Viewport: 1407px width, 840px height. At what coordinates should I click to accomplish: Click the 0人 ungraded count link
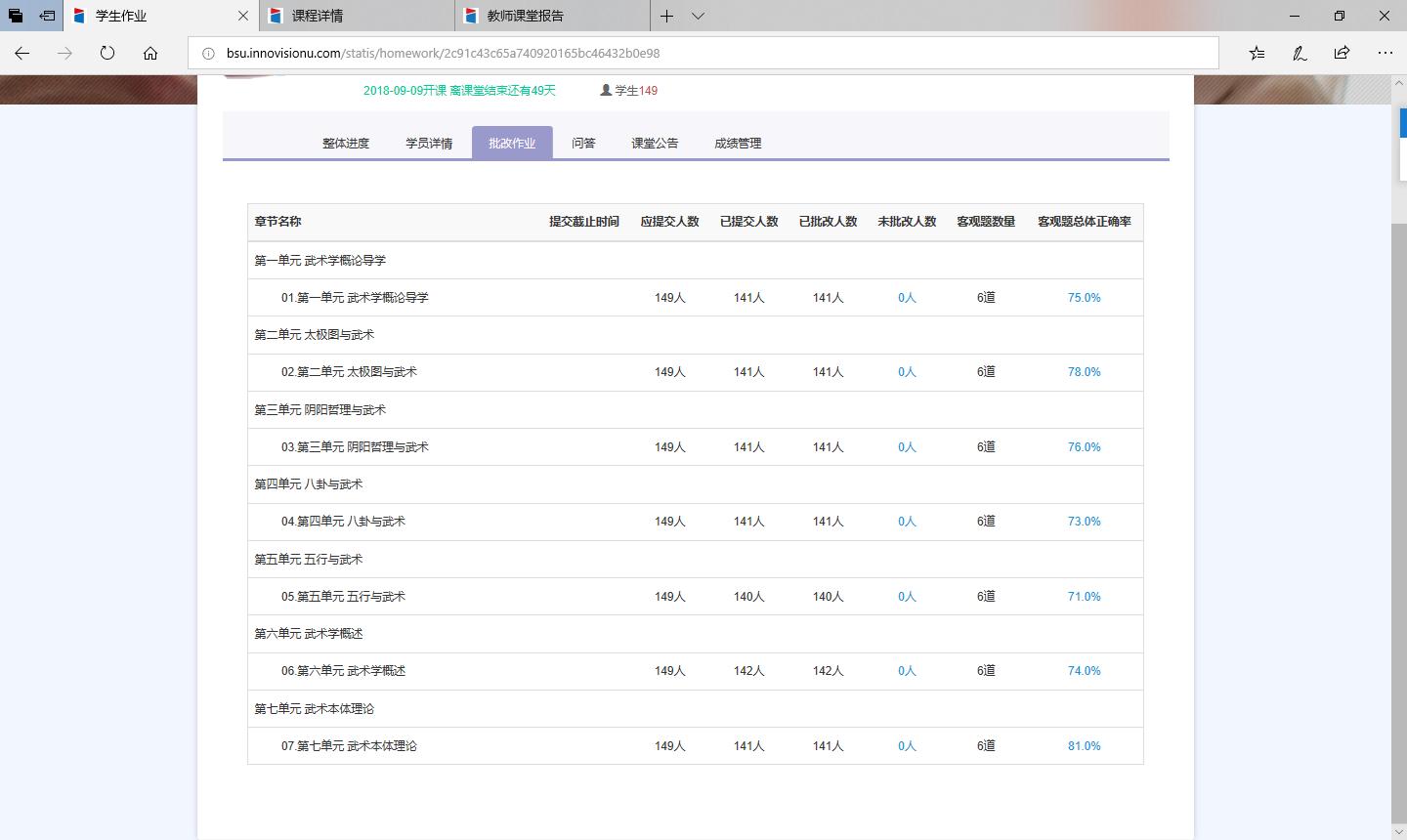point(906,297)
